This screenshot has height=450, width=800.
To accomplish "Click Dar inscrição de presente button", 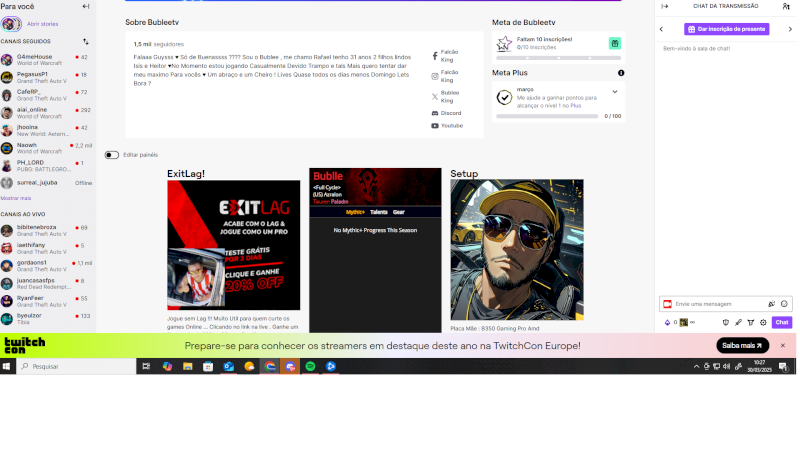I will point(727,29).
